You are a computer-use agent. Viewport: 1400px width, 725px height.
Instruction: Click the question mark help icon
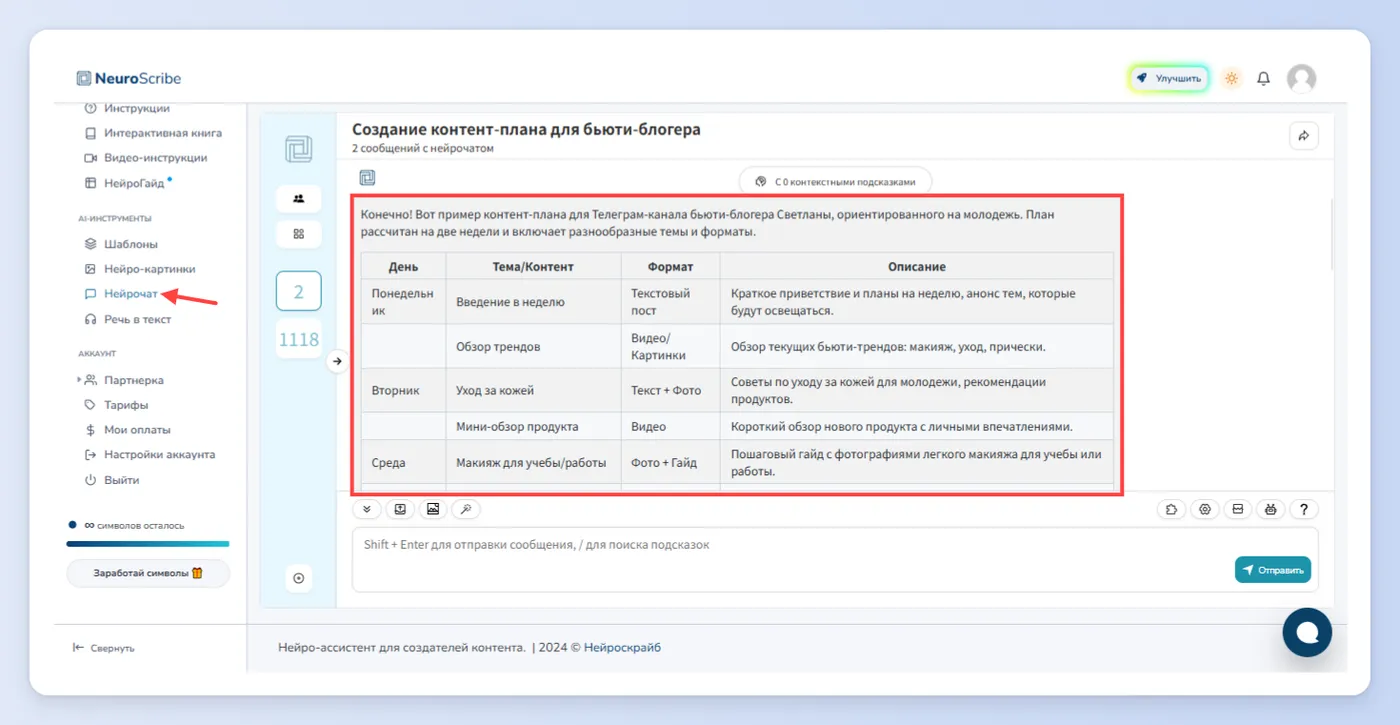click(1304, 509)
